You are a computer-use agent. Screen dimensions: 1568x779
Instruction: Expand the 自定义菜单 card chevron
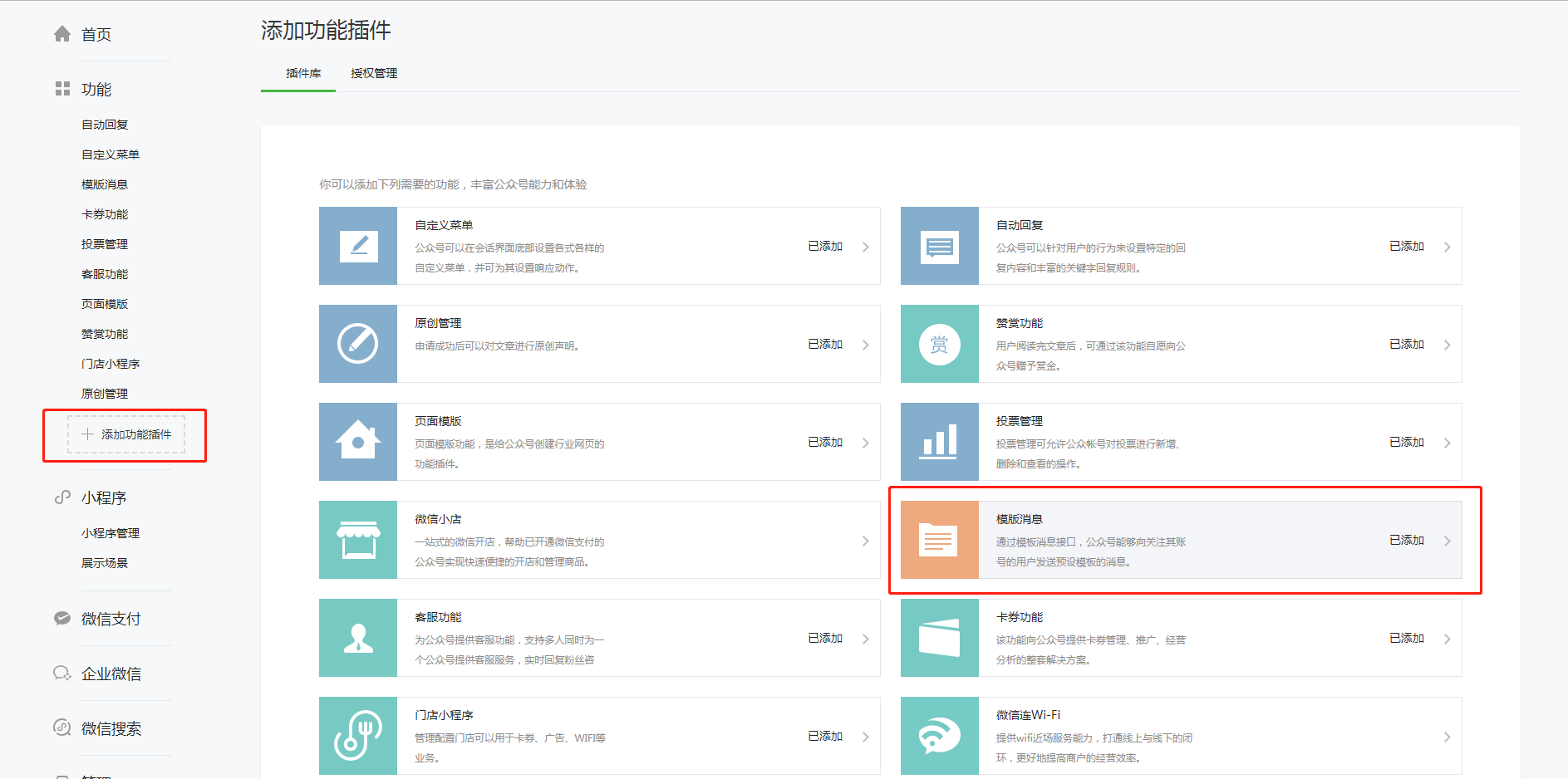865,247
